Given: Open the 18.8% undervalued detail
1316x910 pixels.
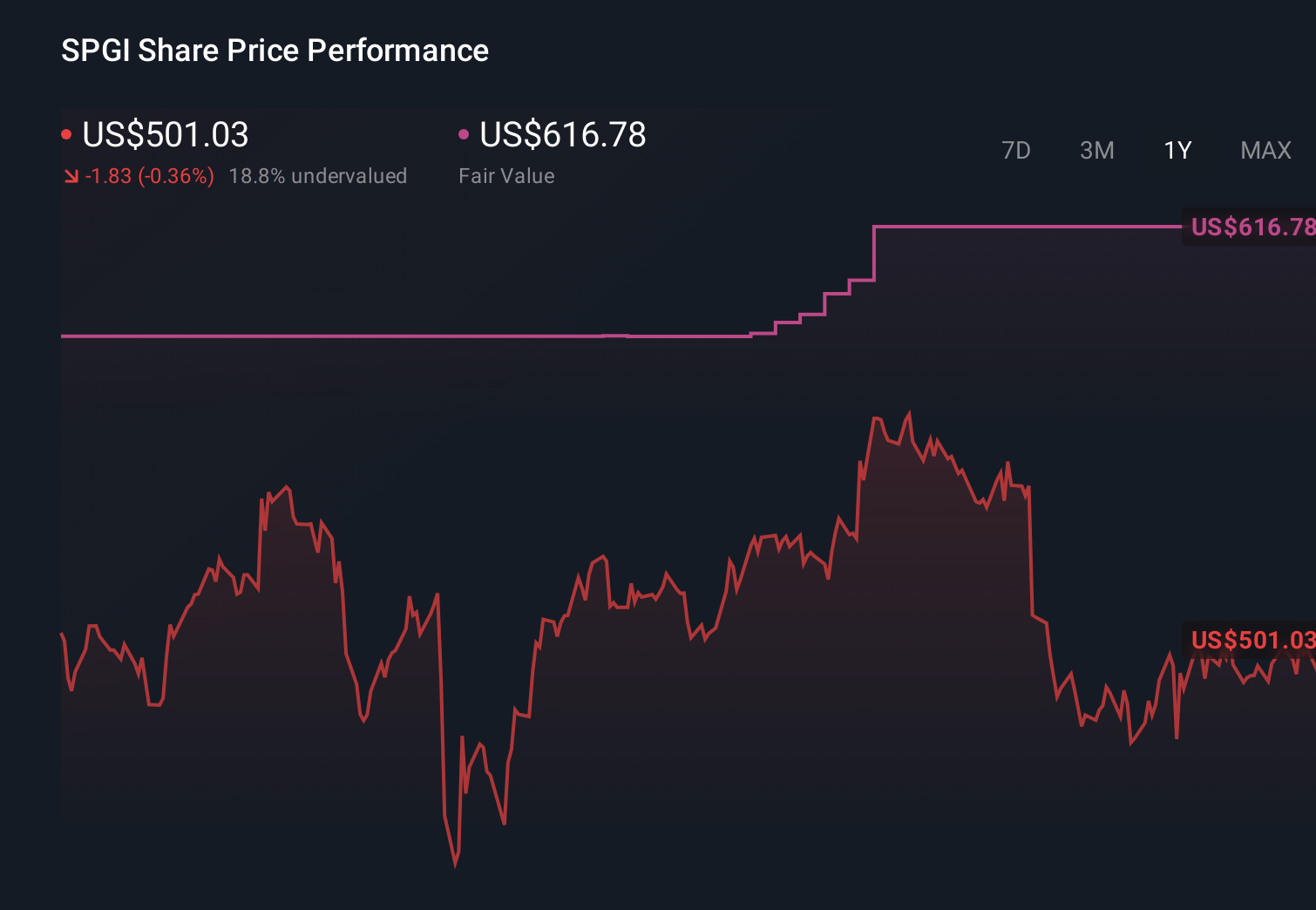Looking at the screenshot, I should tap(319, 176).
